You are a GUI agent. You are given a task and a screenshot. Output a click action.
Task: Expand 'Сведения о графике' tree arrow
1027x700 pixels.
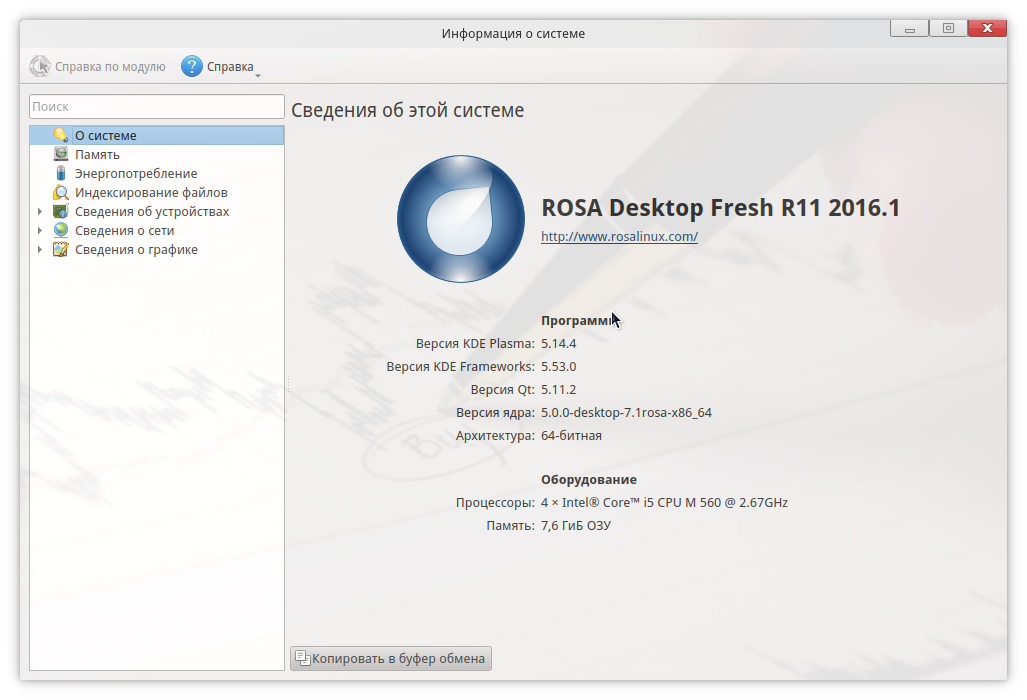[40, 249]
